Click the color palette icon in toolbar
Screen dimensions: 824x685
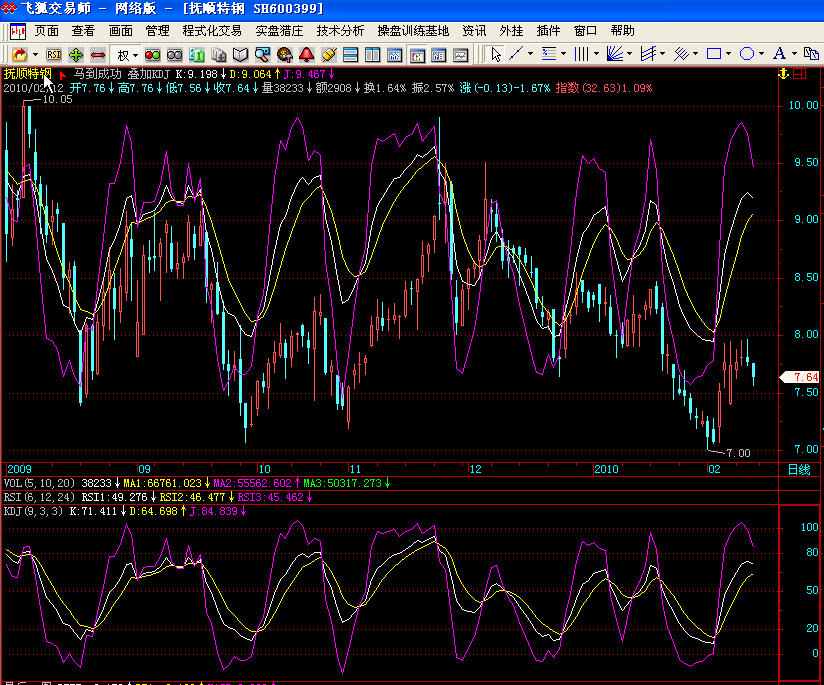[x=284, y=54]
